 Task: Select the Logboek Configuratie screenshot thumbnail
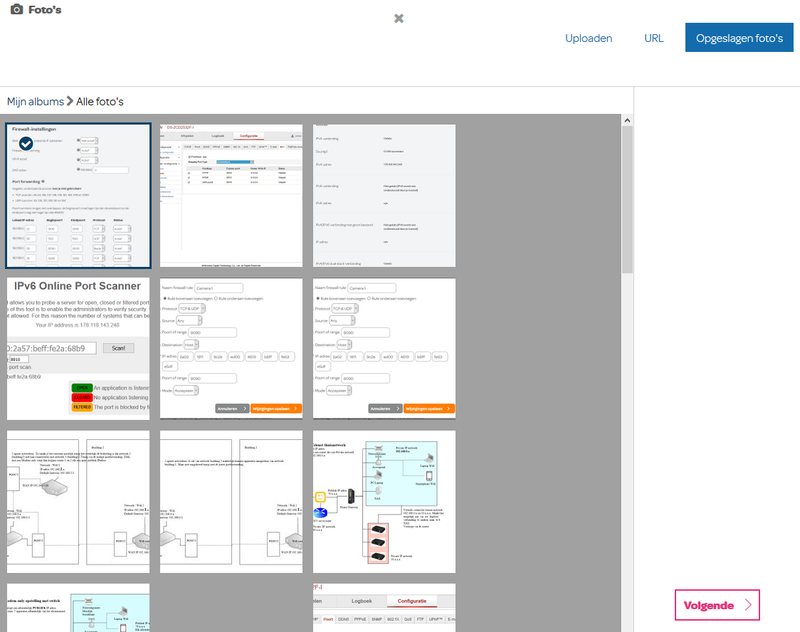384,608
